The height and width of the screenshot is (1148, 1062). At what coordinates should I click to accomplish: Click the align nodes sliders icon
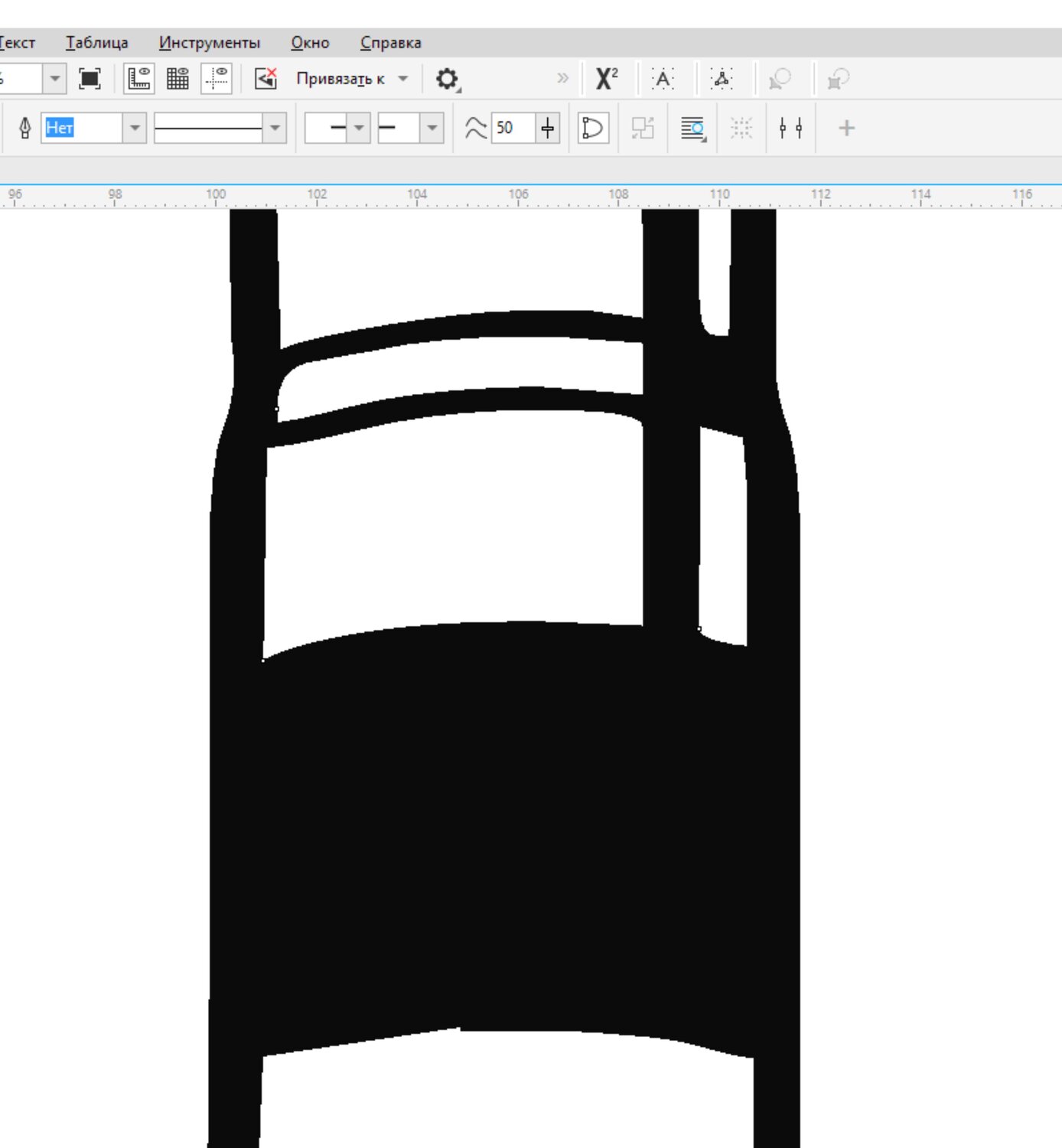click(790, 128)
